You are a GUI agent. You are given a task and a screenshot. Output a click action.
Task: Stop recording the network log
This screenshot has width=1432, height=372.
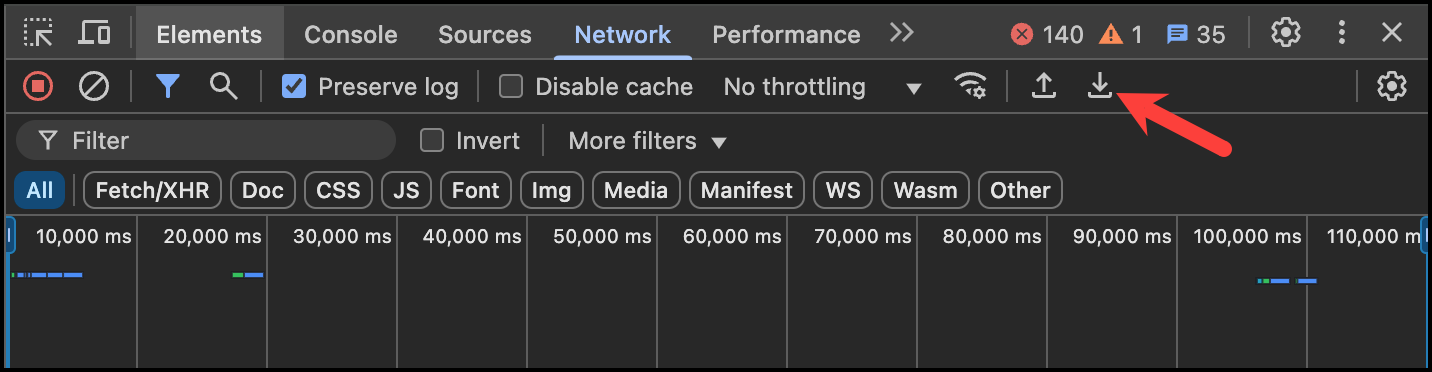click(x=38, y=87)
